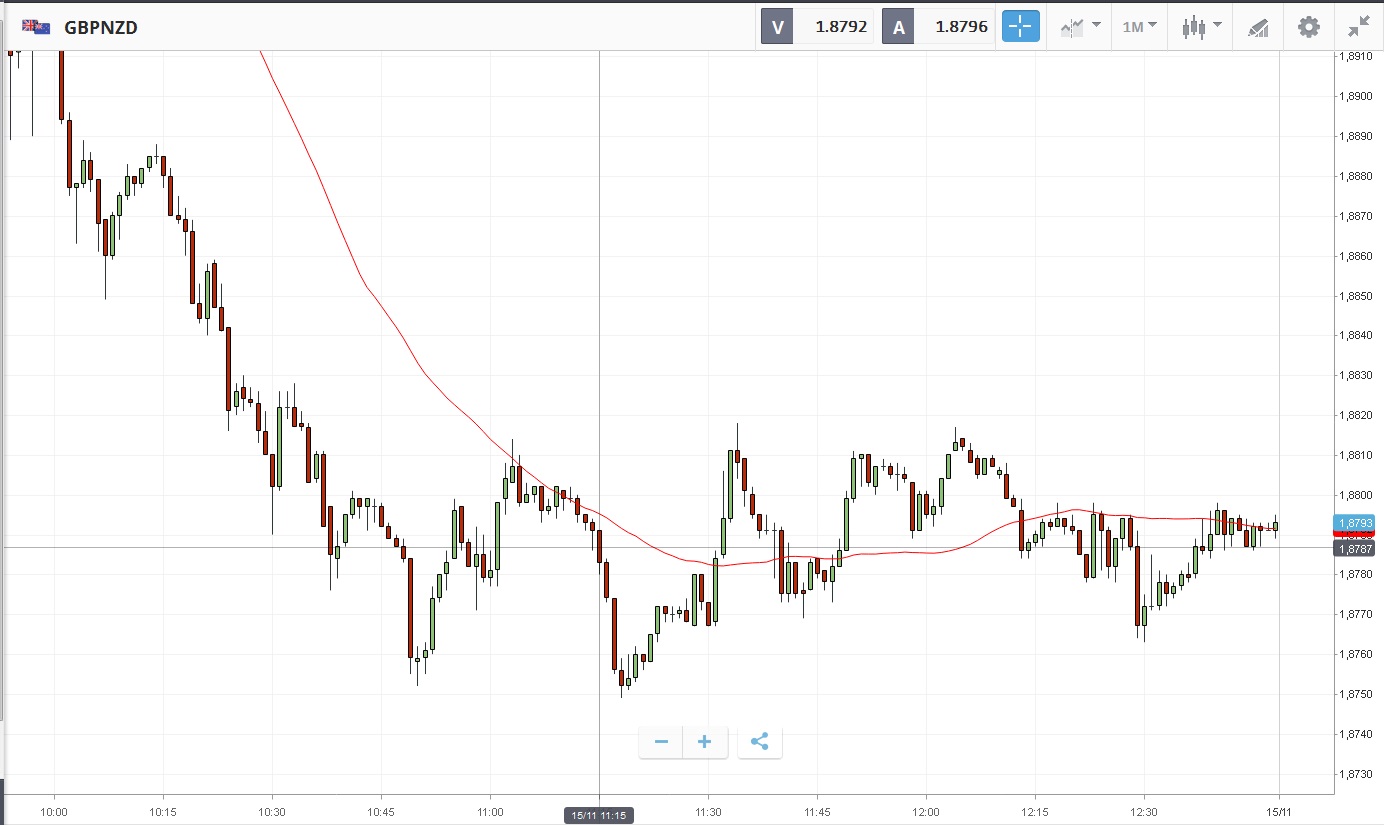Zoom in the chart with plus button
Screen dimensions: 1384x825
pyautogui.click(x=705, y=742)
